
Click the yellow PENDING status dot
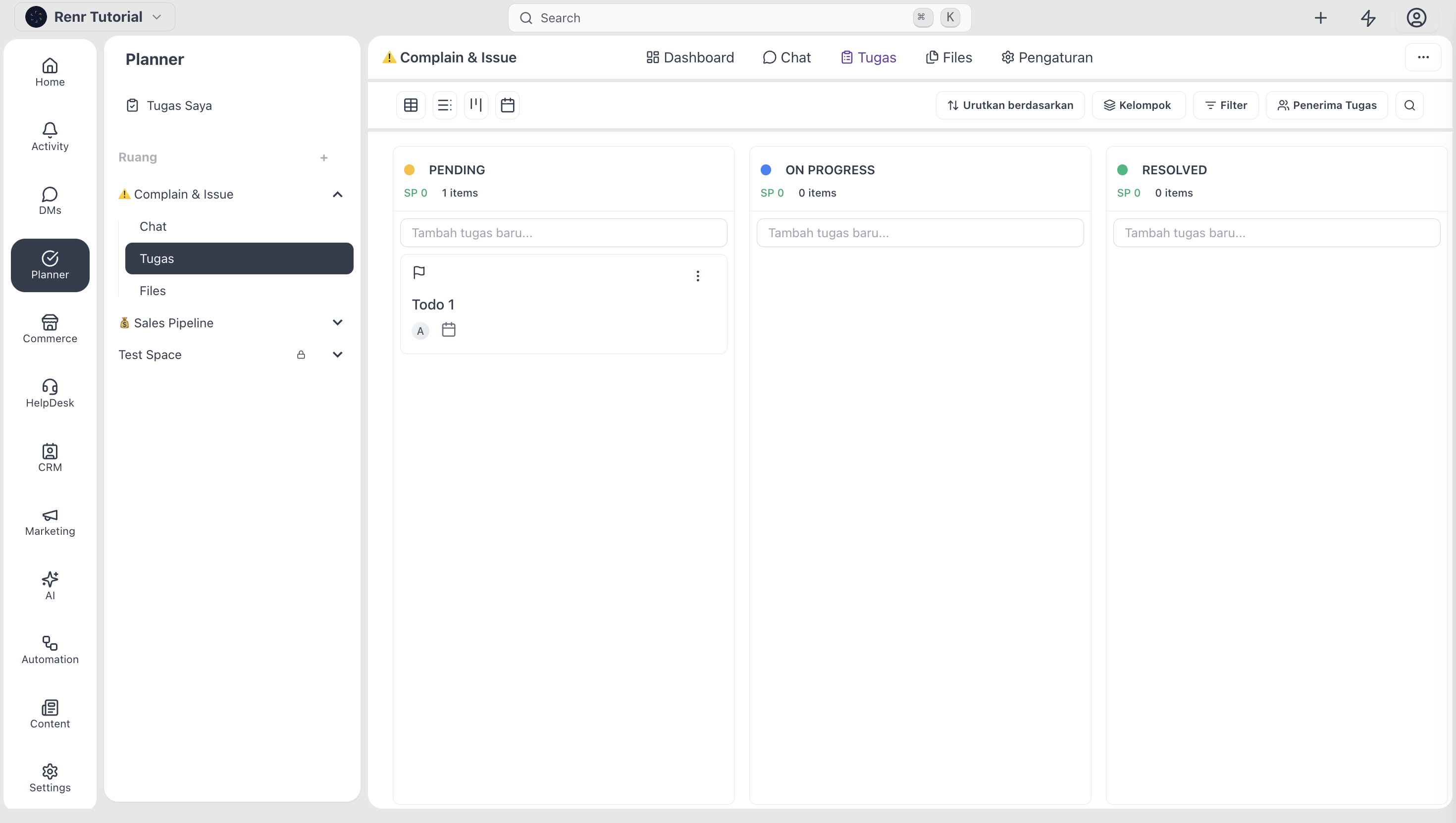[409, 170]
